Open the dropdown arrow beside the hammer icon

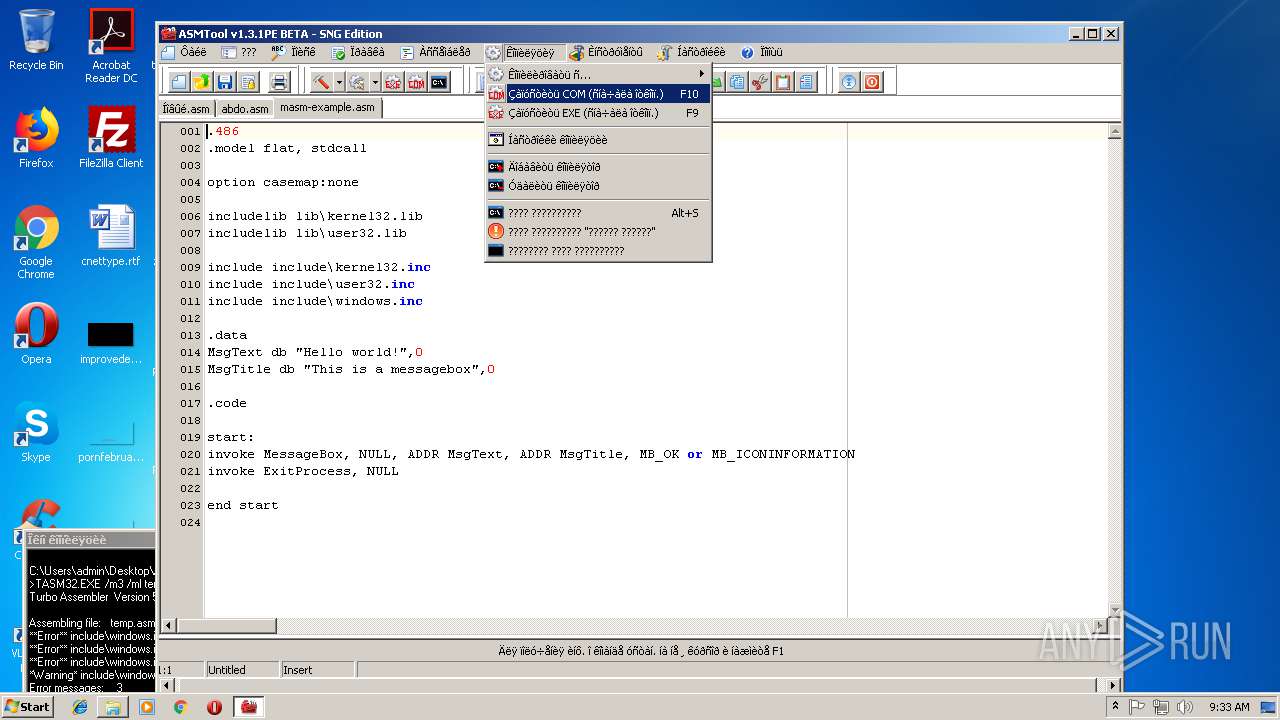pos(339,82)
